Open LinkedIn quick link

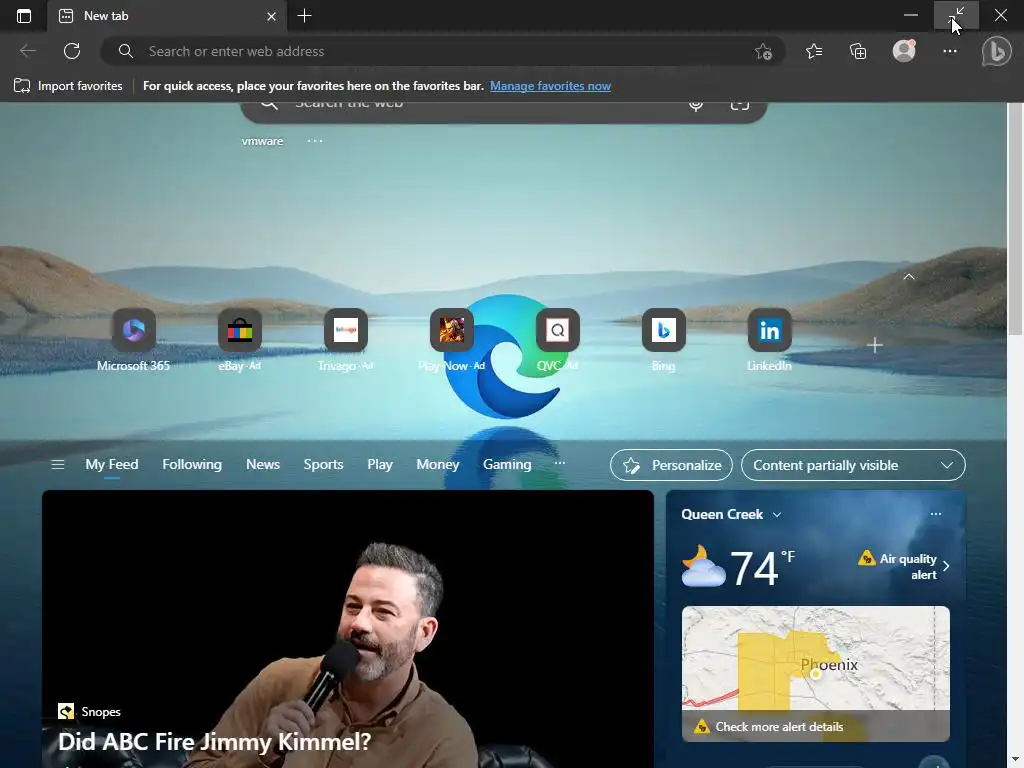[769, 340]
